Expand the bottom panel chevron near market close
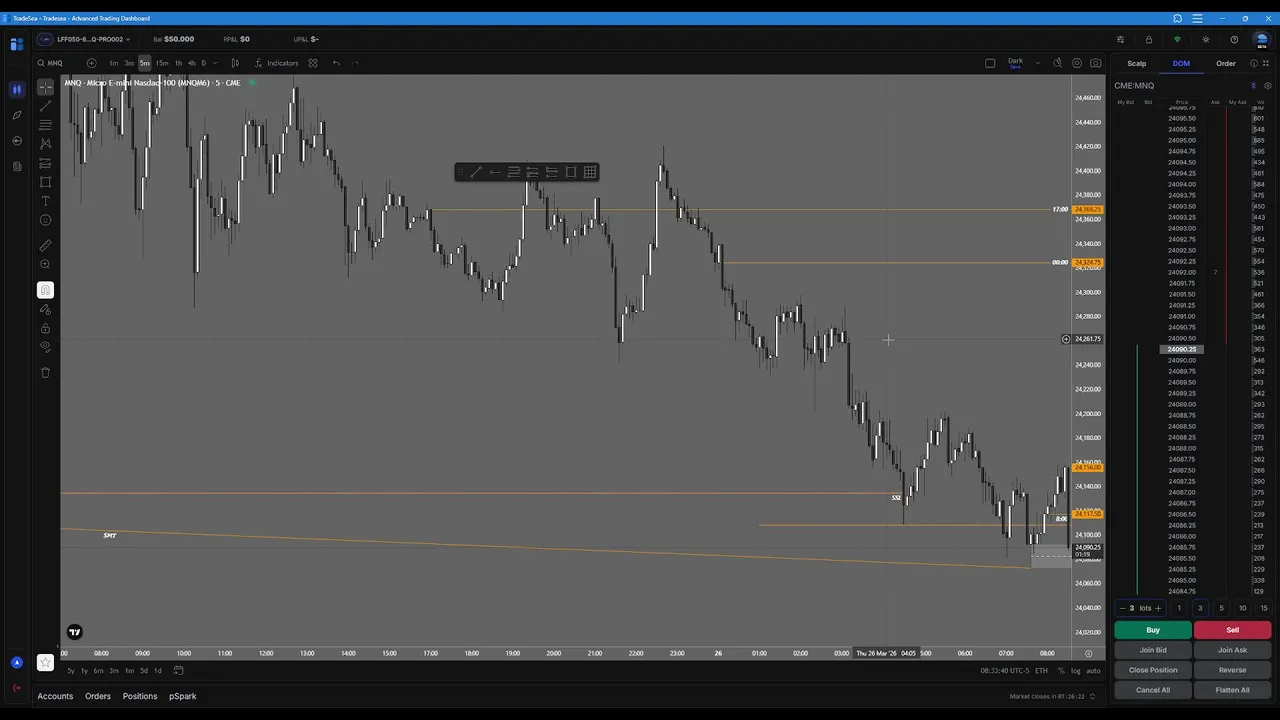Screen dimensions: 1280x720 [x=1092, y=696]
